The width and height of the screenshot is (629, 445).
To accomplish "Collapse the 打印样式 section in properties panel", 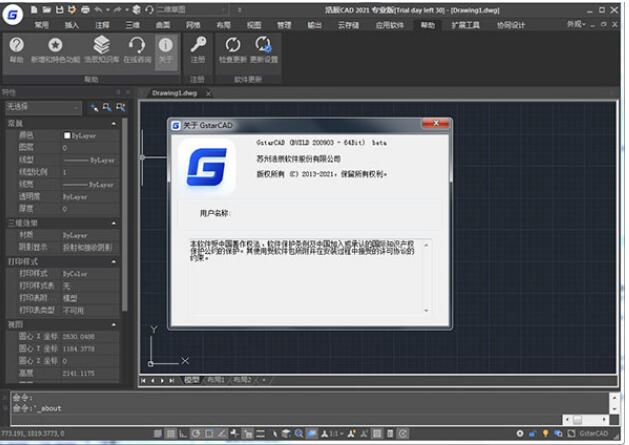I will coord(114,262).
